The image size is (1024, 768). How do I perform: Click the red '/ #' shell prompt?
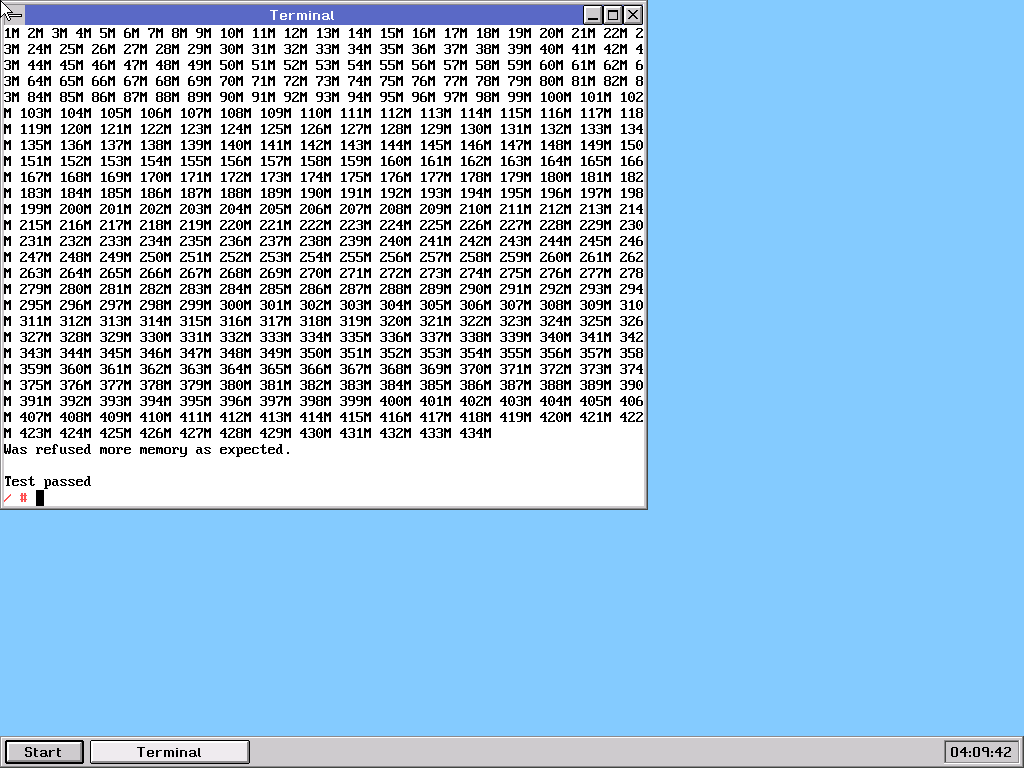pyautogui.click(x=15, y=498)
